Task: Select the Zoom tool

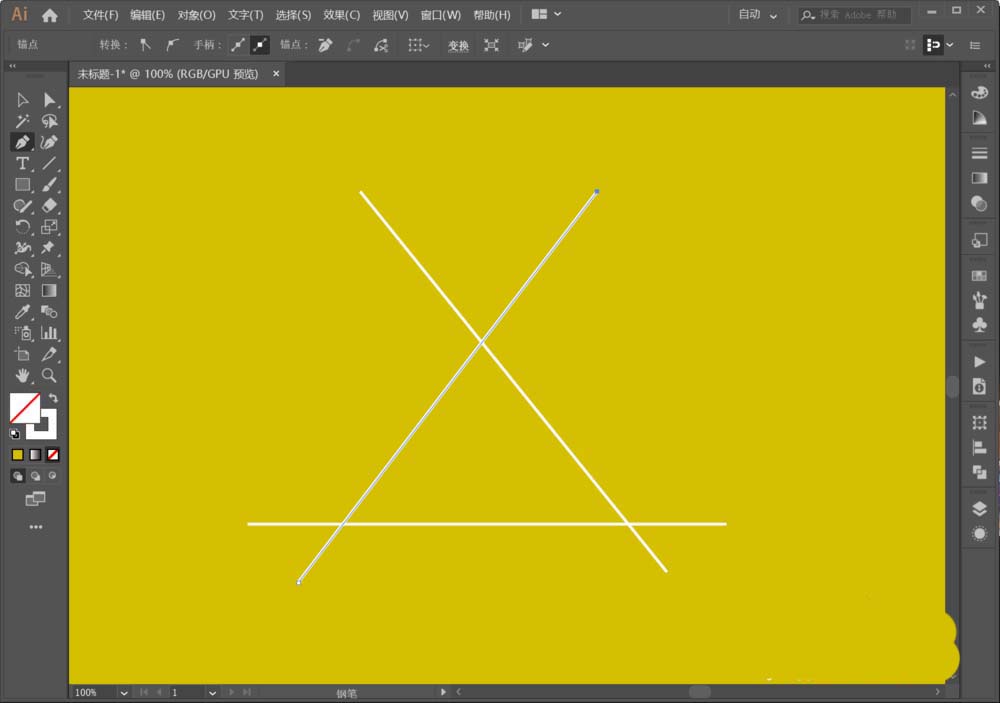Action: click(x=49, y=376)
